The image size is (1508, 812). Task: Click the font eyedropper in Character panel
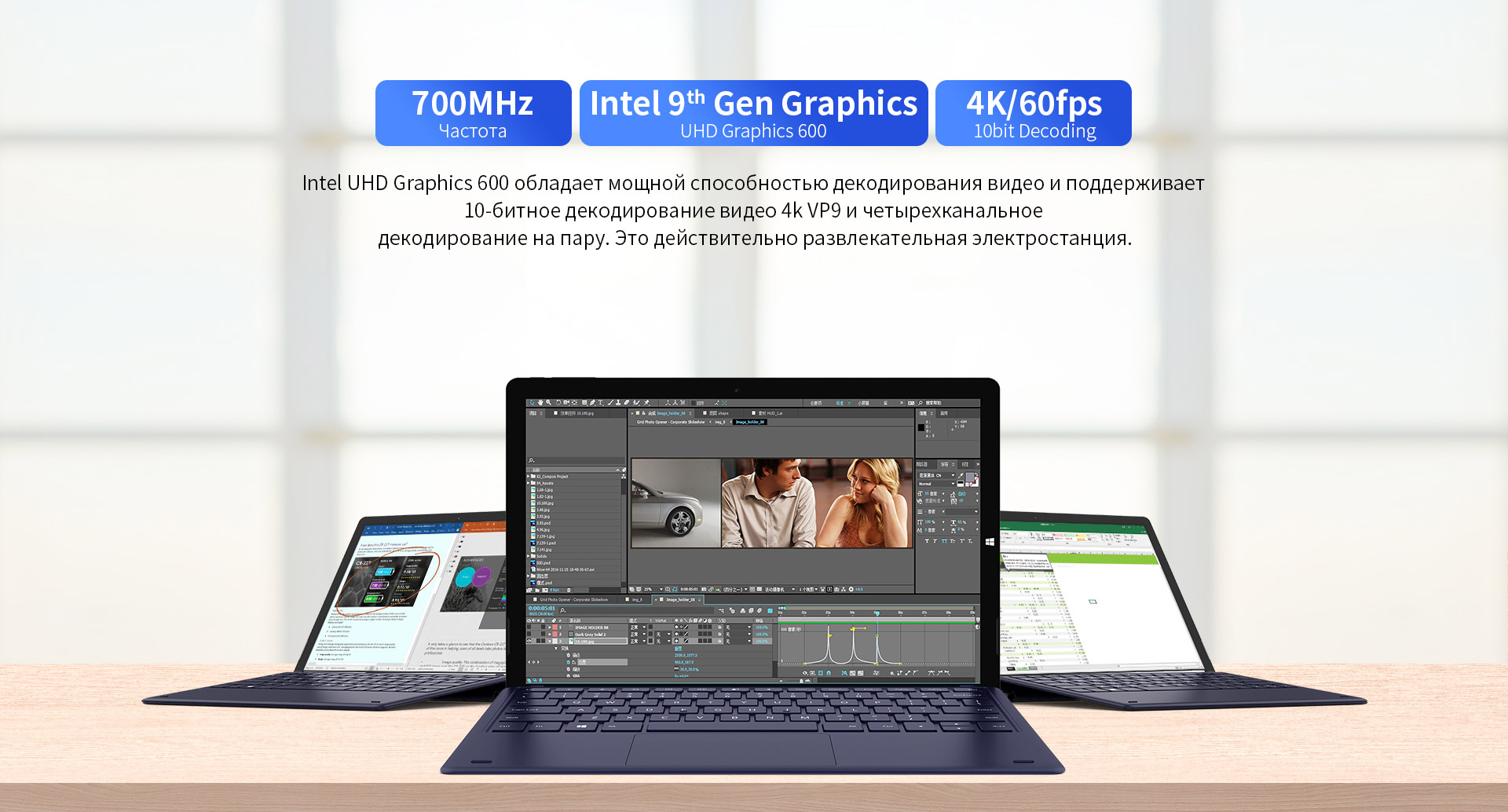961,475
